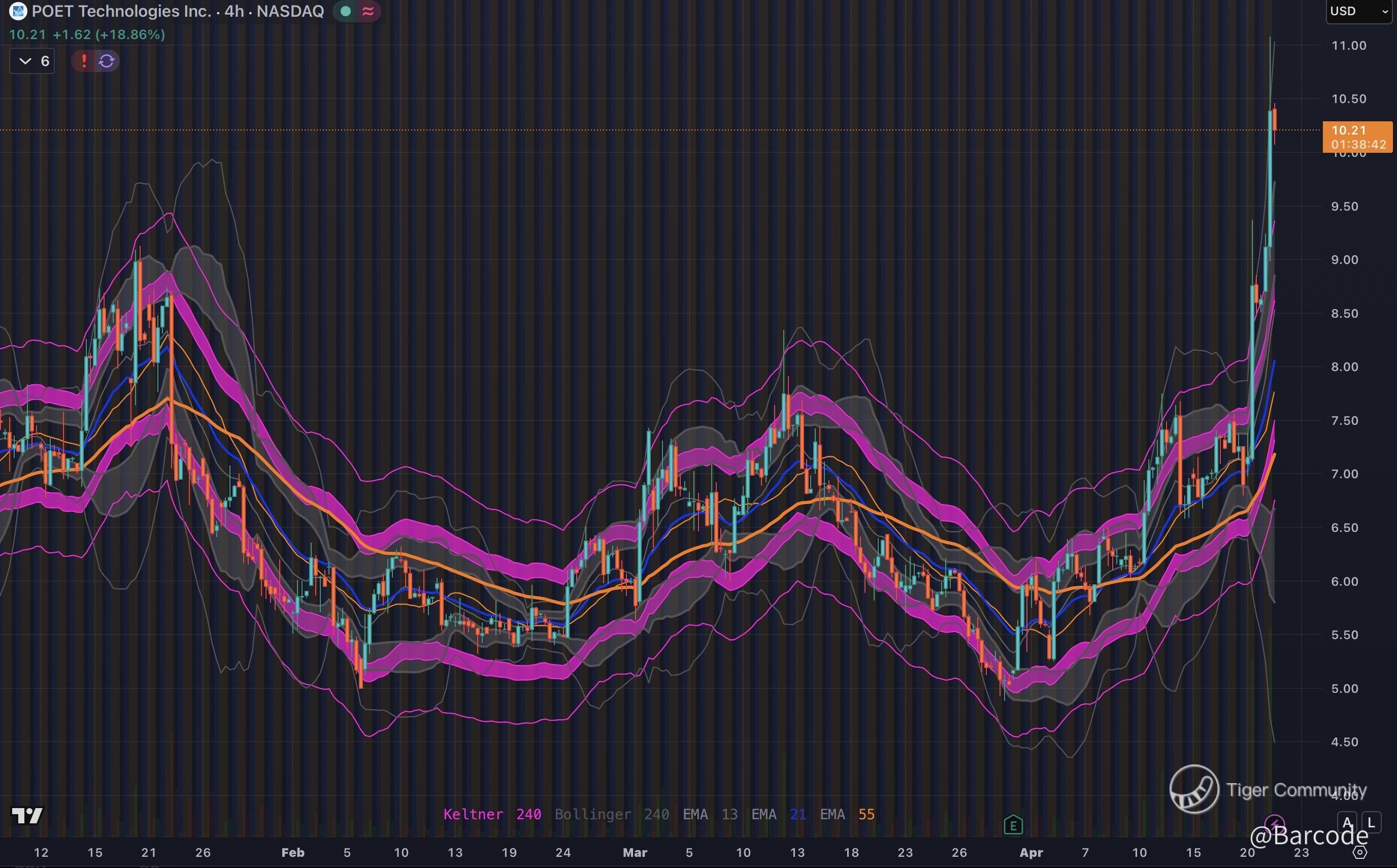This screenshot has height=868, width=1397.
Task: Click the purple refresh sync icon
Action: tap(107, 61)
